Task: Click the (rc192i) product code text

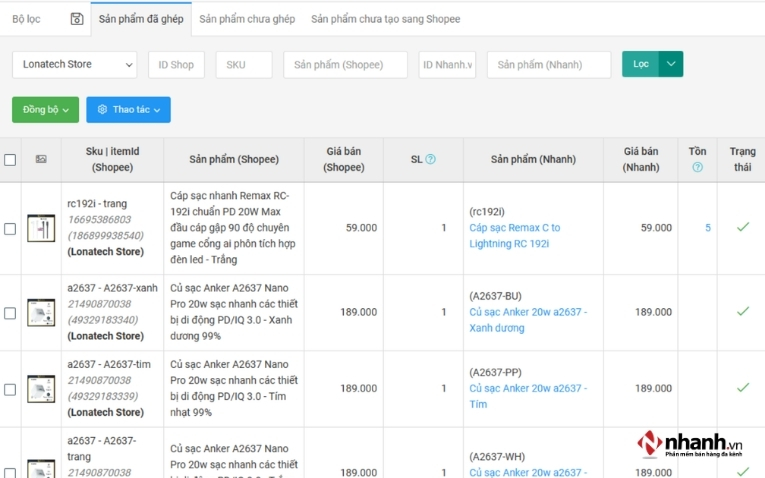Action: pyautogui.click(x=487, y=212)
